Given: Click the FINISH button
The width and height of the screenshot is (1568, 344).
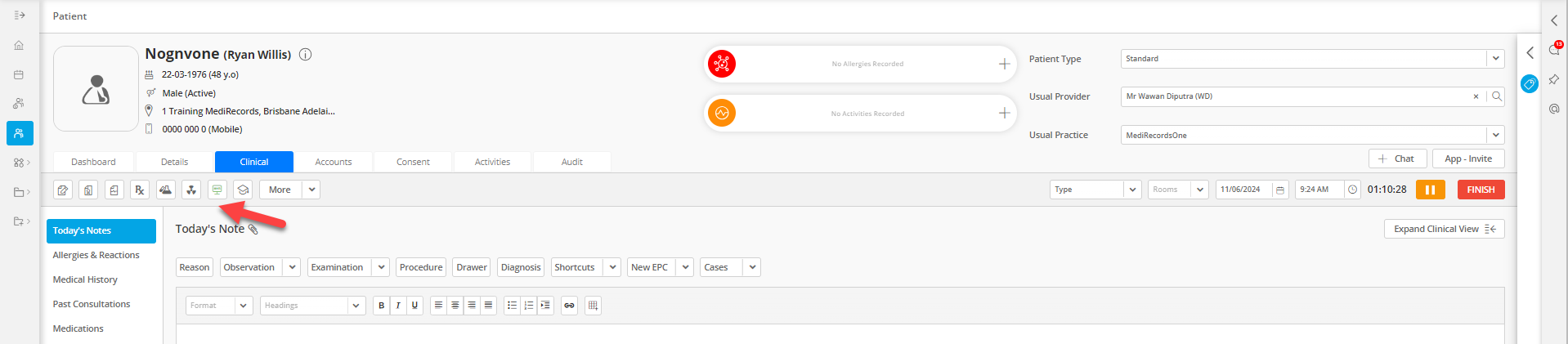Looking at the screenshot, I should click(1481, 190).
